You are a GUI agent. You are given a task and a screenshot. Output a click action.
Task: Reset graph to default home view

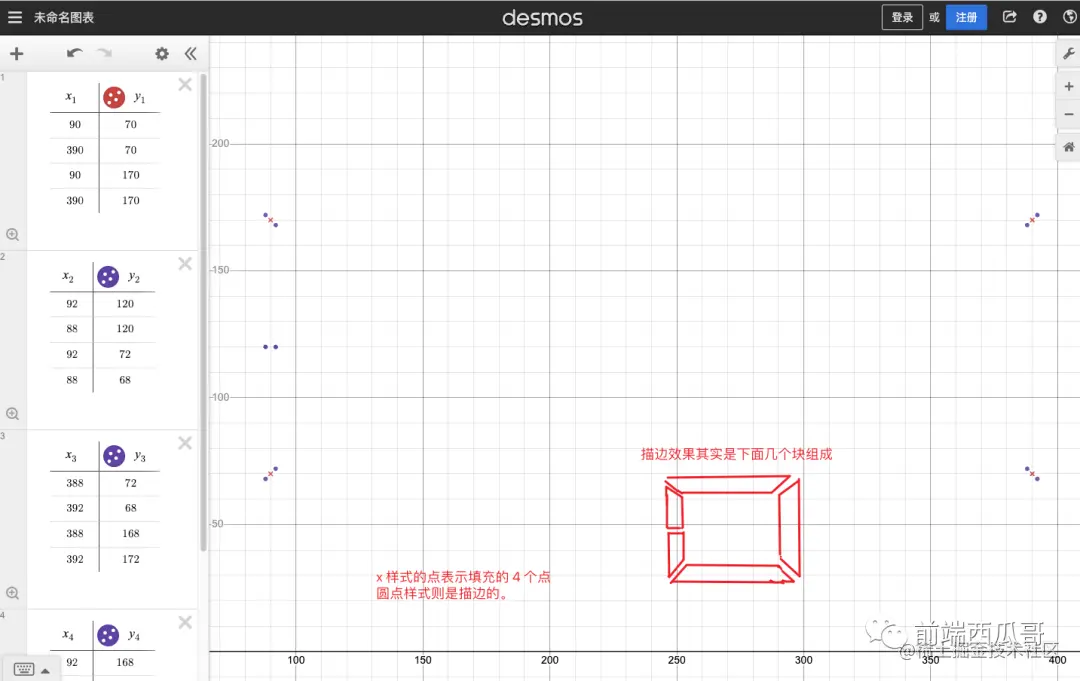pos(1068,147)
